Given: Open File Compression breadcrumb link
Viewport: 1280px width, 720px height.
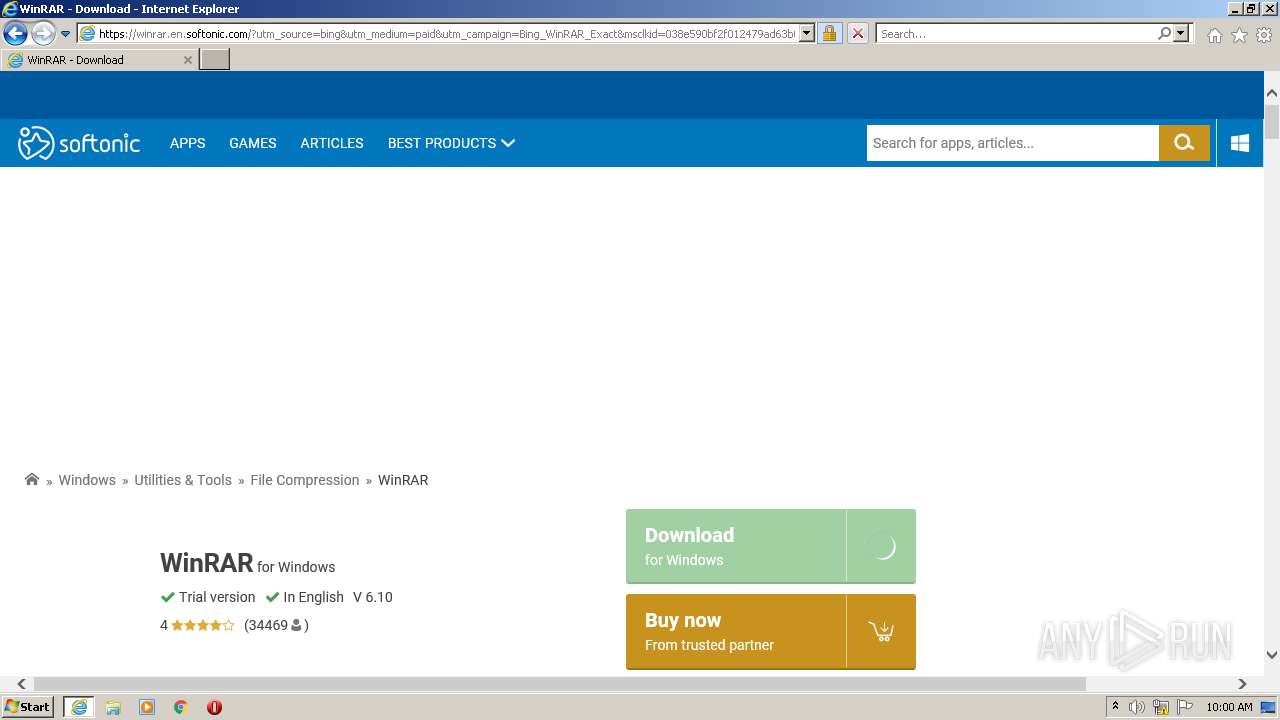Looking at the screenshot, I should (x=305, y=480).
